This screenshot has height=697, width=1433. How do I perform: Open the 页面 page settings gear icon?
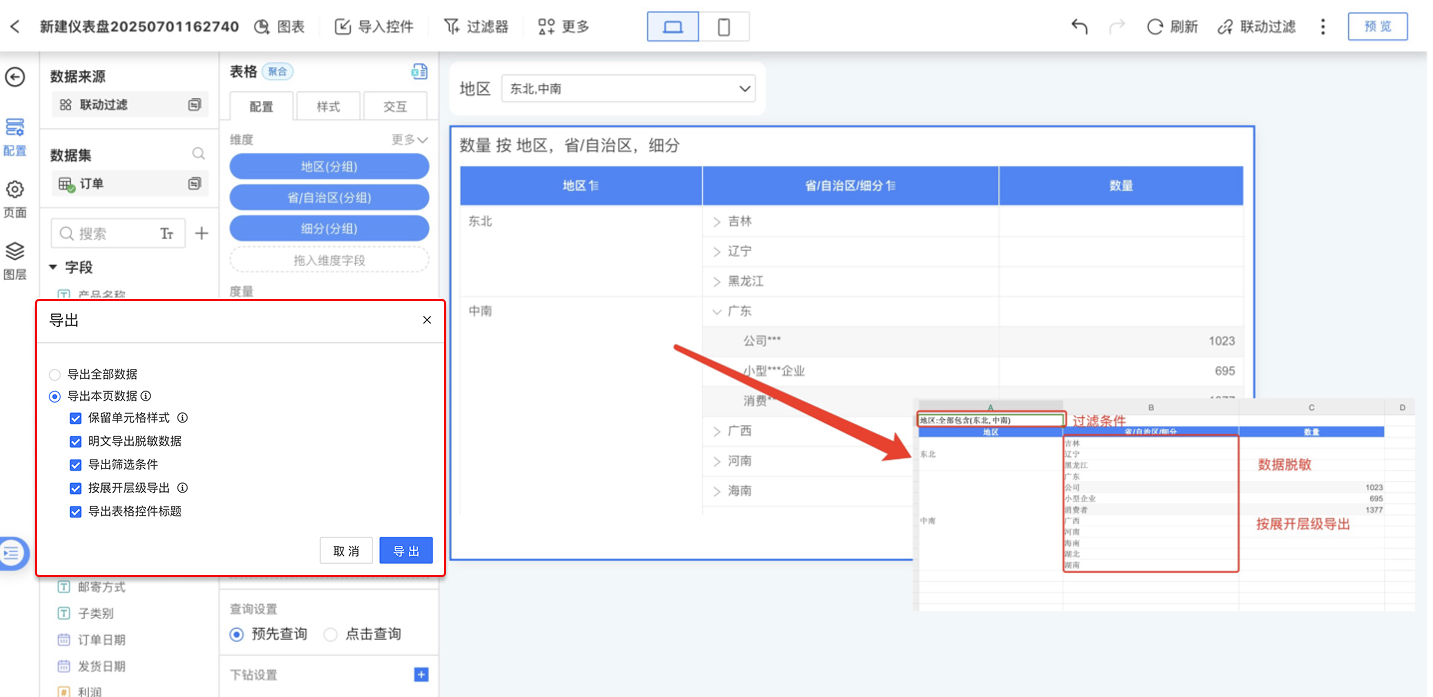point(15,197)
